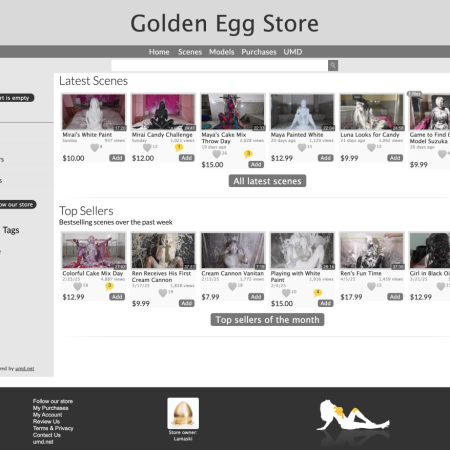Click heart icon on Ren's Fun Time
Viewport: 450px width, 450px height.
pyautogui.click(x=371, y=286)
